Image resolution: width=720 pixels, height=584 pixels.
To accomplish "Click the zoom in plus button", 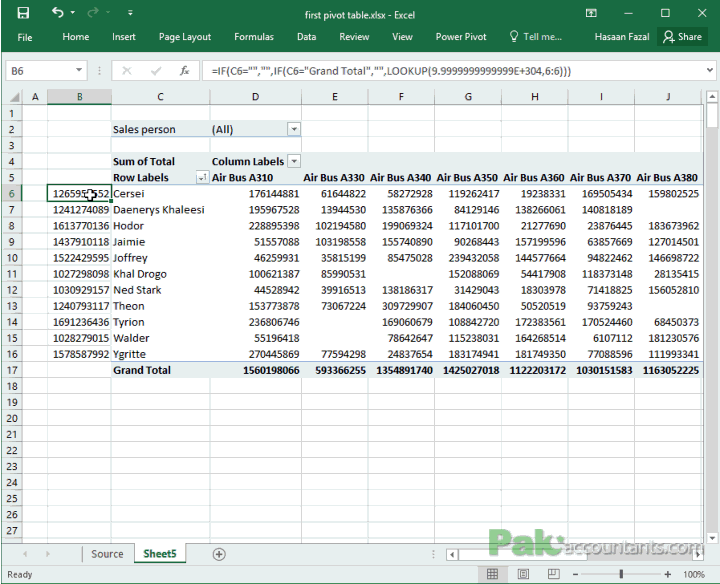I will coord(667,574).
